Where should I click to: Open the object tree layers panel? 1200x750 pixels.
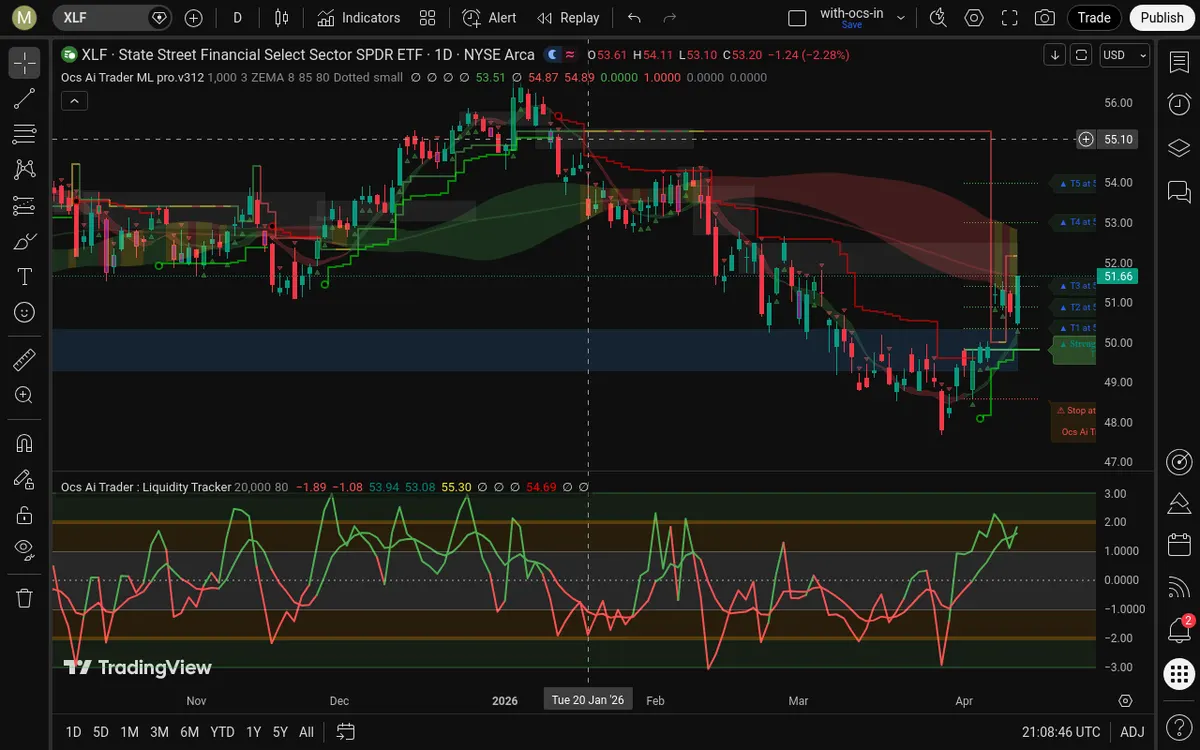coord(1179,147)
